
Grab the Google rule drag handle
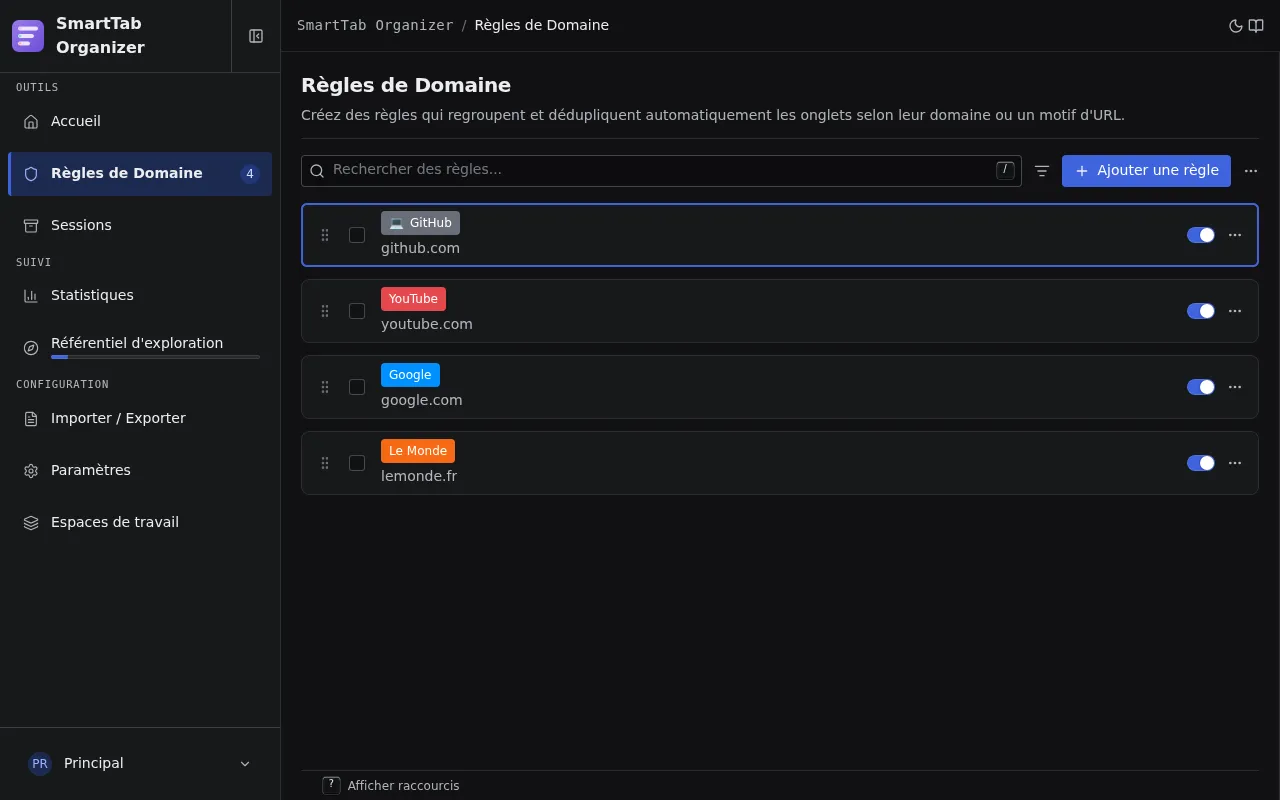(x=325, y=387)
